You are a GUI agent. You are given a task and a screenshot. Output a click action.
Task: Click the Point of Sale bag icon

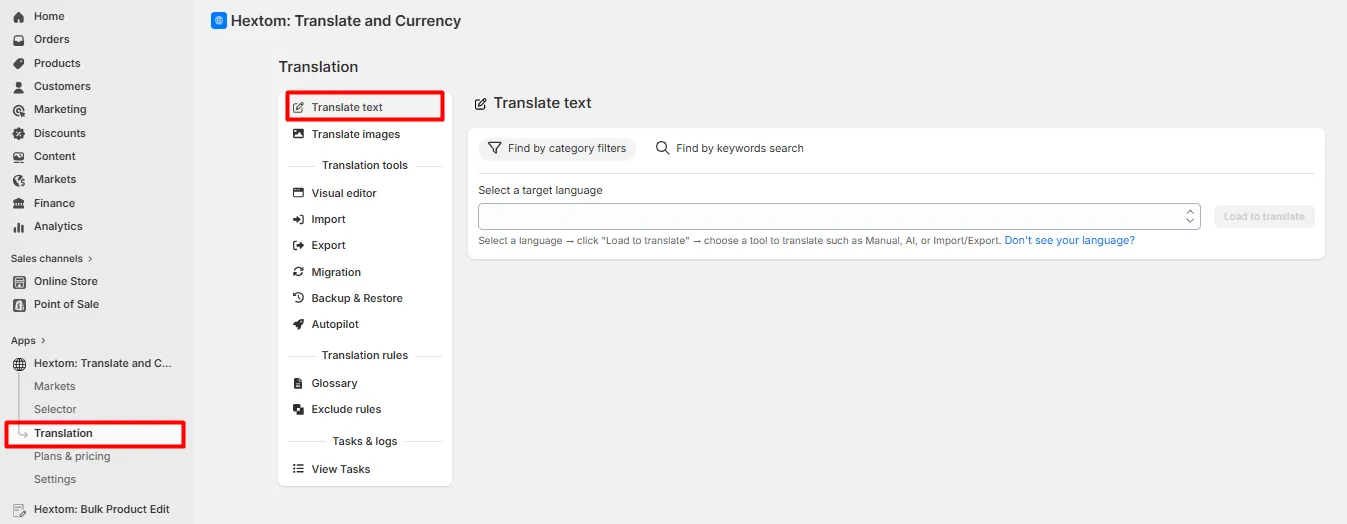click(19, 305)
